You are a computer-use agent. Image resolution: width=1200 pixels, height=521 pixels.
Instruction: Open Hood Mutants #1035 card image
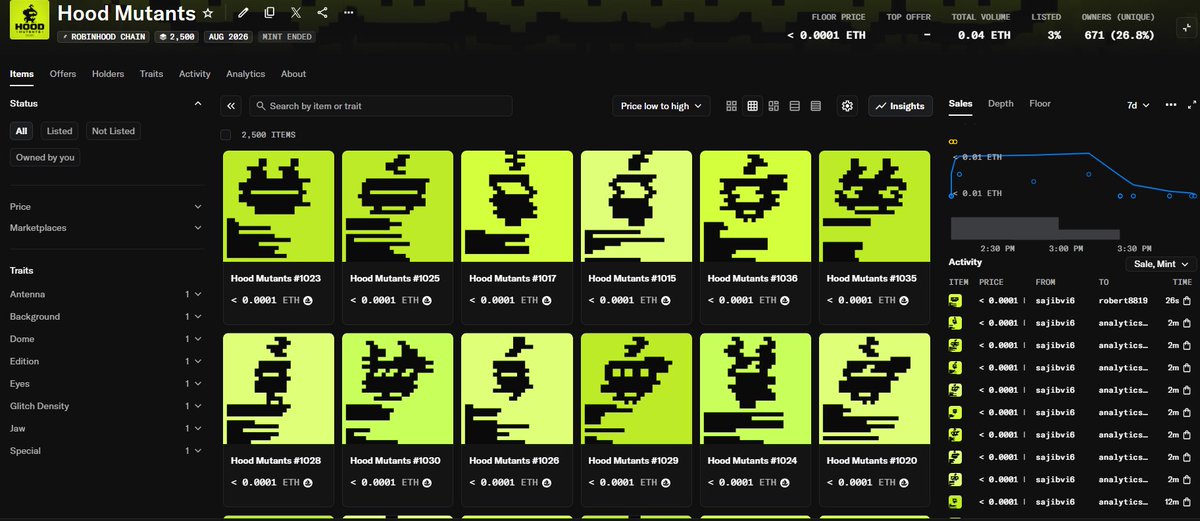click(x=875, y=206)
